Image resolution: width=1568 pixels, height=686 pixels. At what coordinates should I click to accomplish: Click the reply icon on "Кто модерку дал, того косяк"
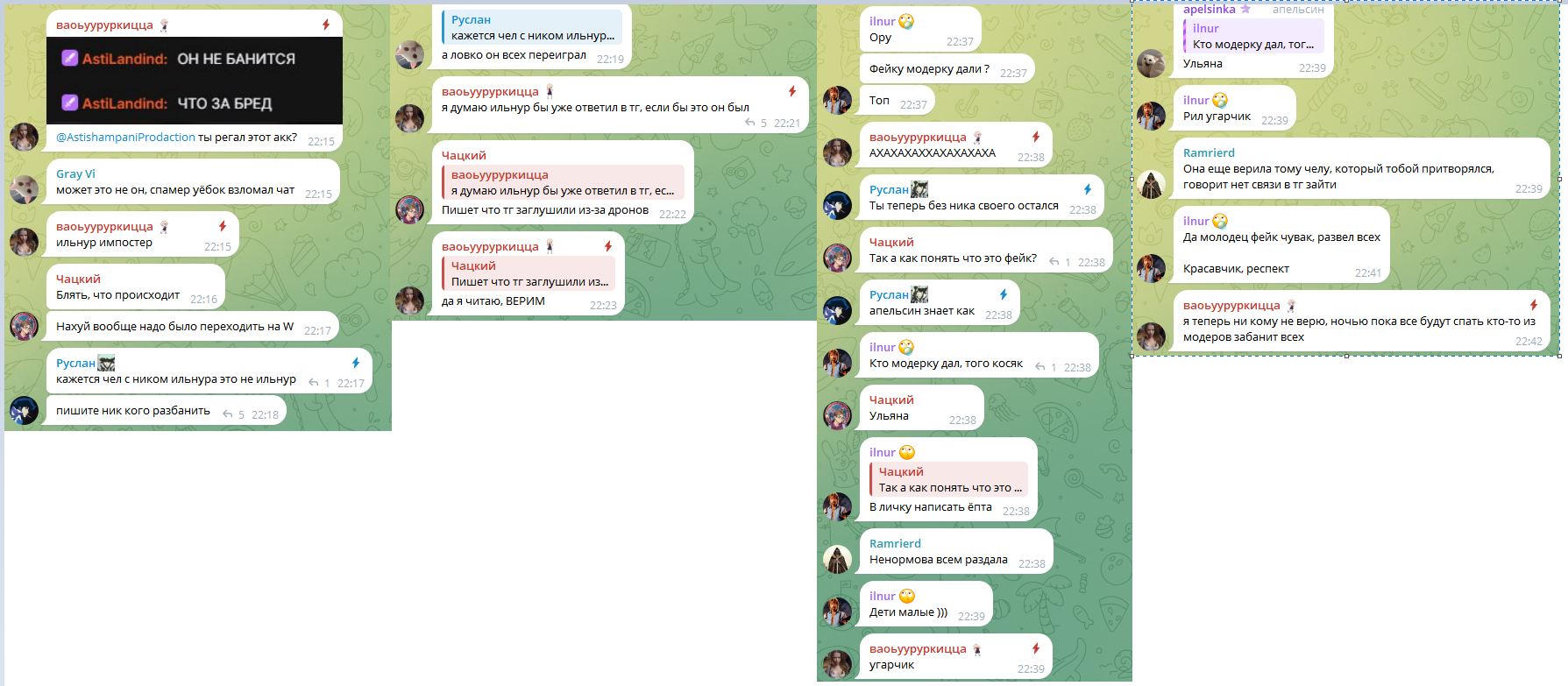click(x=1040, y=366)
